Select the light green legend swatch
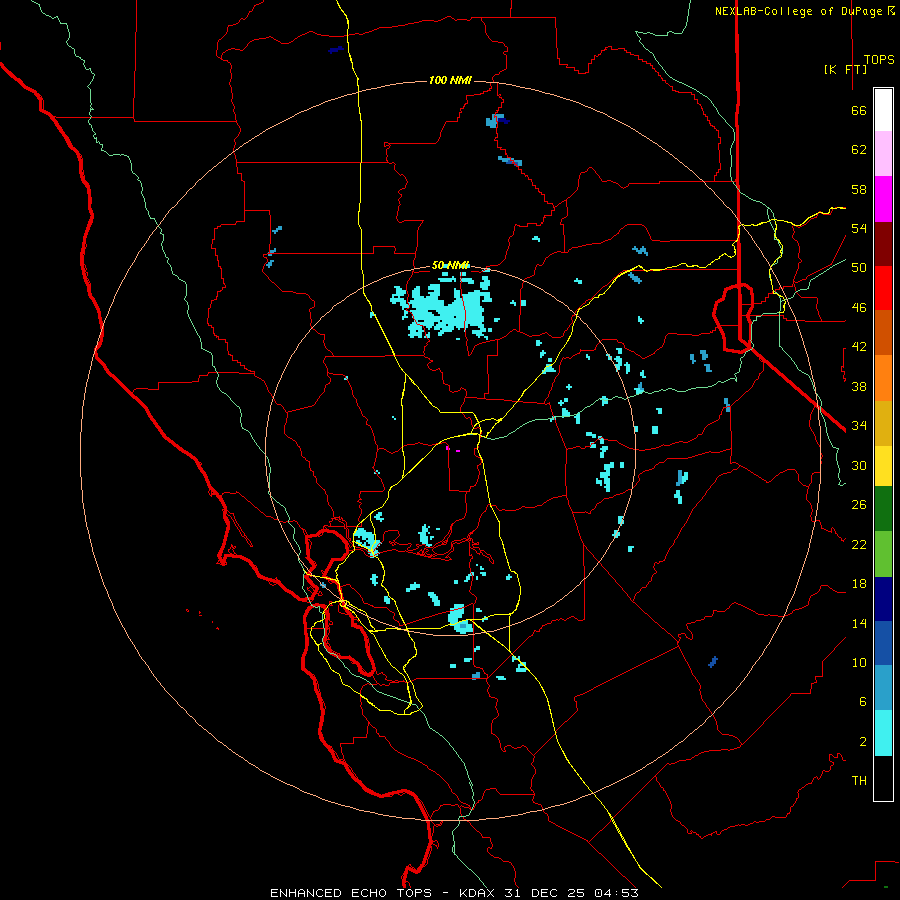 (x=883, y=554)
